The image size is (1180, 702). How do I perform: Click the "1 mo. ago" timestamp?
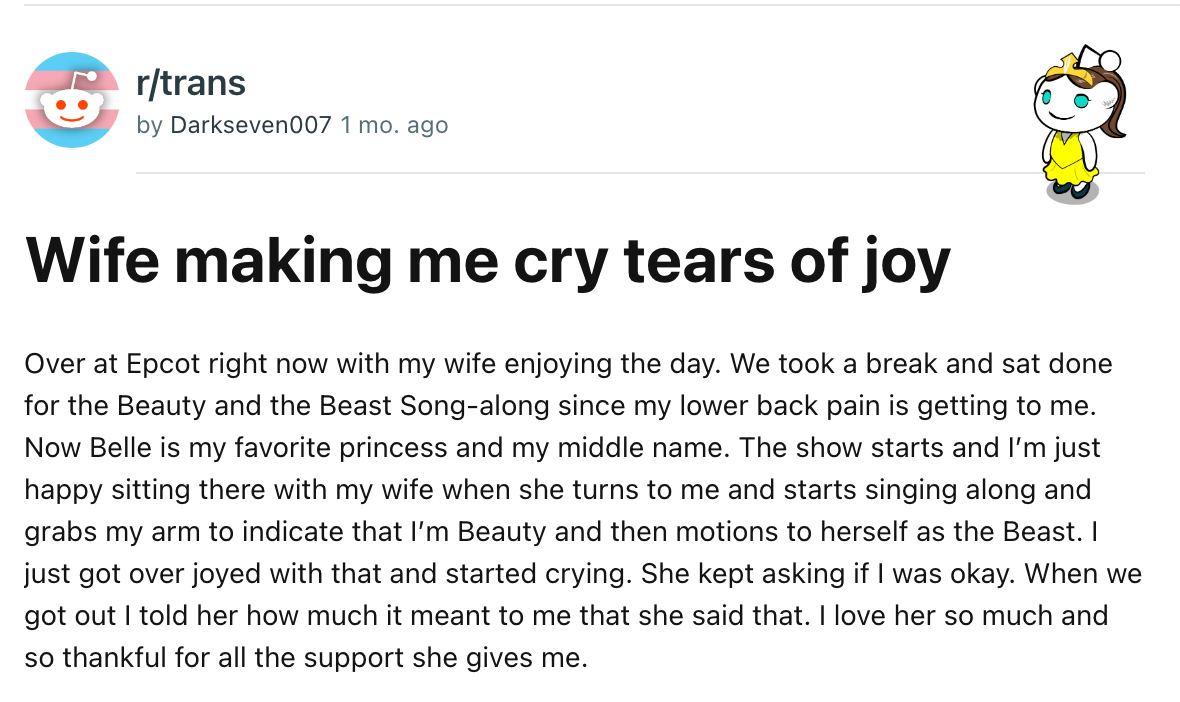click(x=394, y=125)
